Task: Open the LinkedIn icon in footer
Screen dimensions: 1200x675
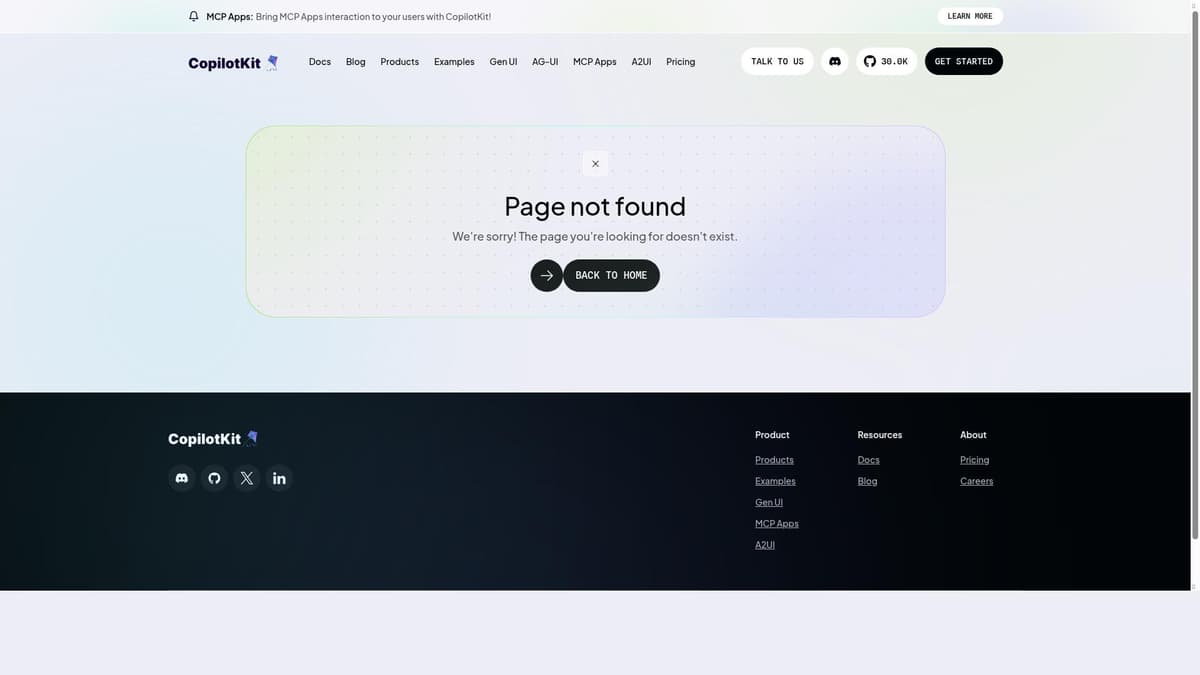Action: 279,478
